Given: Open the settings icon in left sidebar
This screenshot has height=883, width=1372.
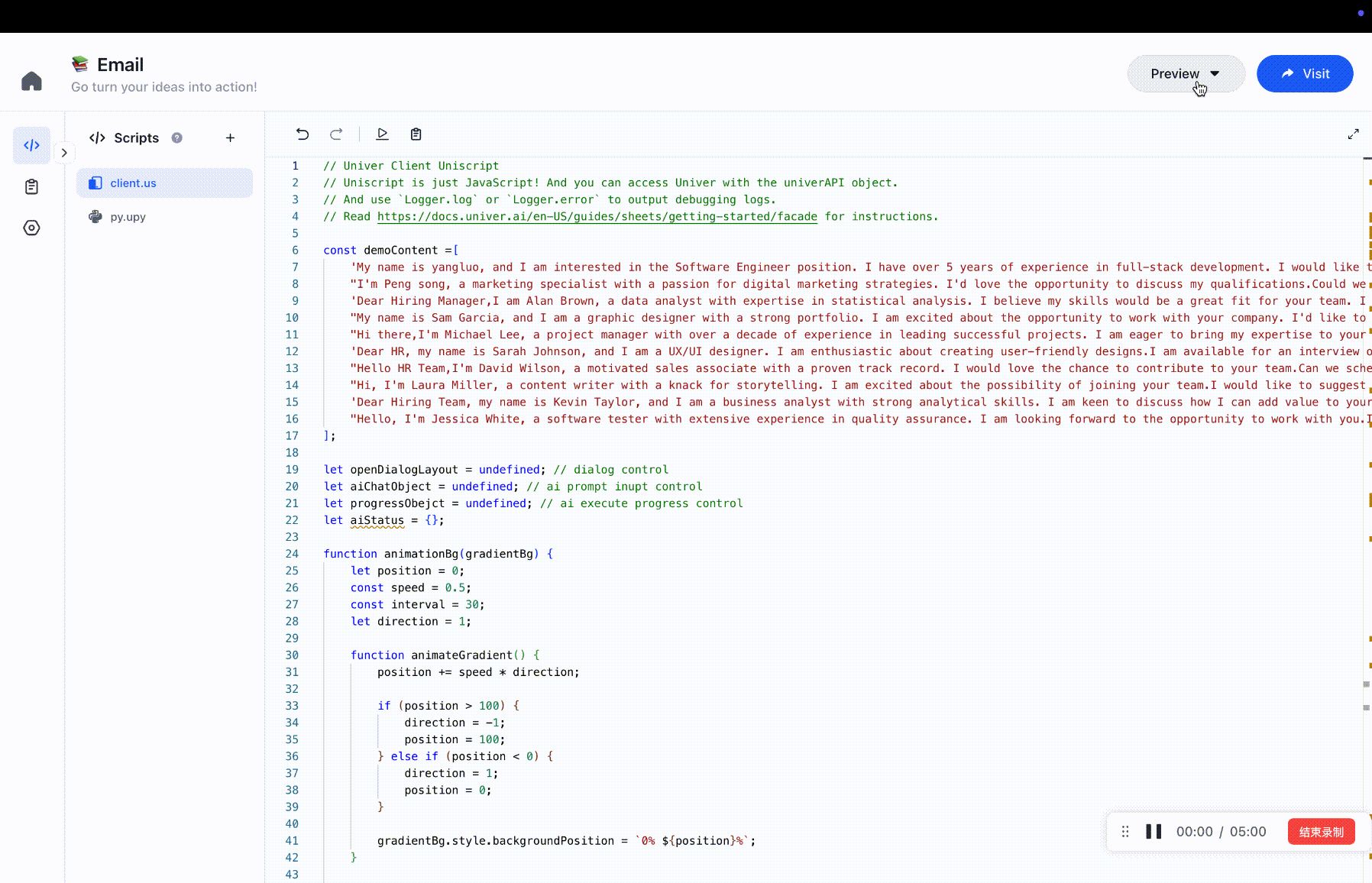Looking at the screenshot, I should (x=31, y=228).
